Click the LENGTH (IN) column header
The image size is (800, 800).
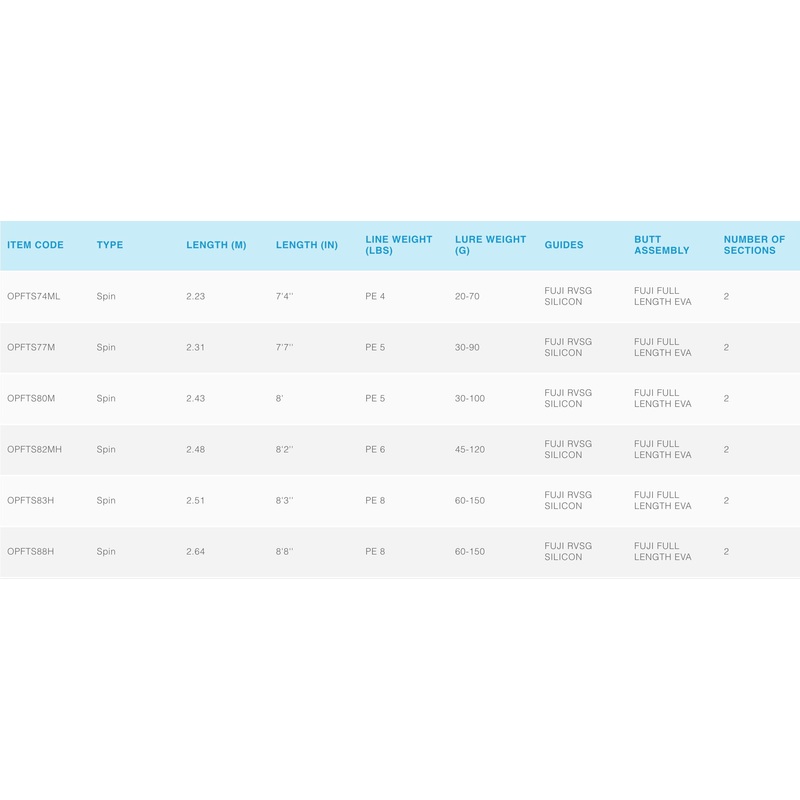pyautogui.click(x=307, y=245)
